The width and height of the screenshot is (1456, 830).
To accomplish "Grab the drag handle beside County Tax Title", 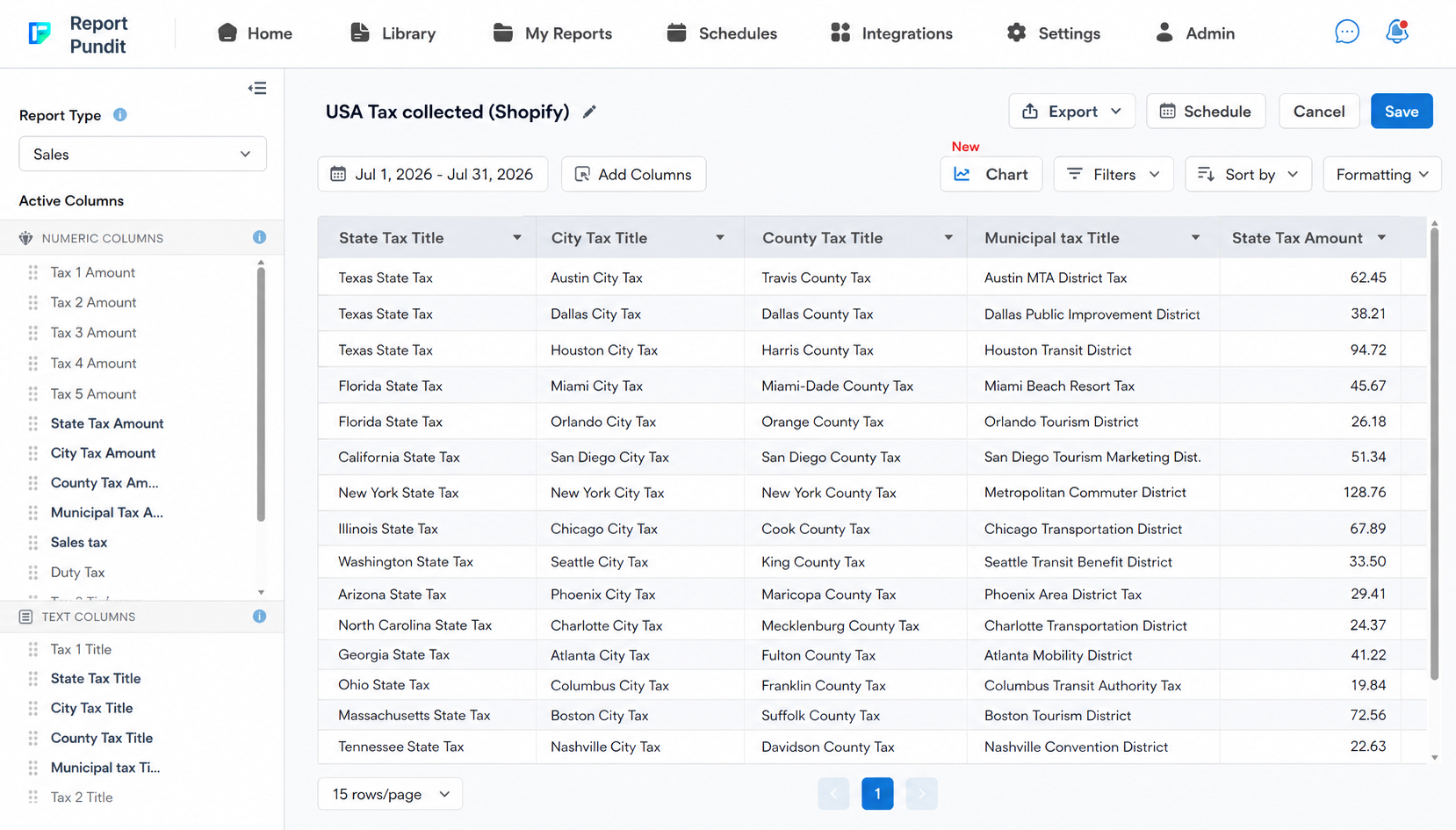I will click(x=33, y=739).
